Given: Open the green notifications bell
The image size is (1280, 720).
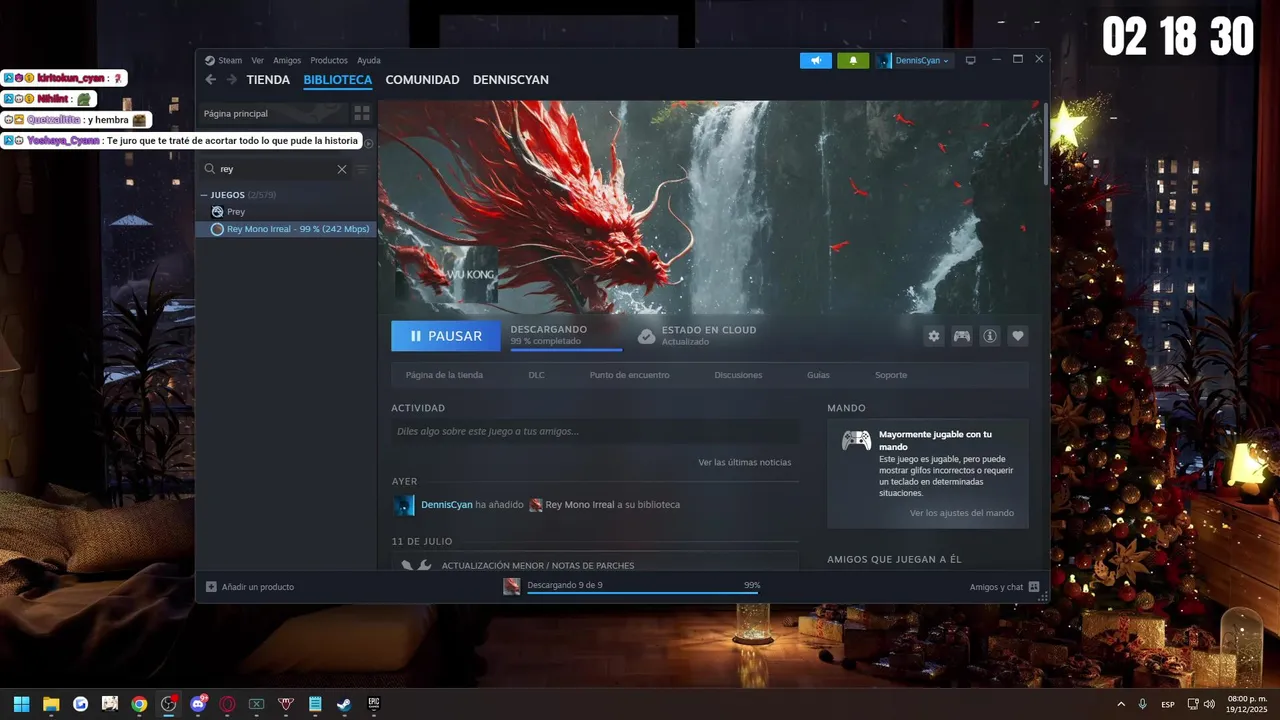Looking at the screenshot, I should pyautogui.click(x=853, y=60).
